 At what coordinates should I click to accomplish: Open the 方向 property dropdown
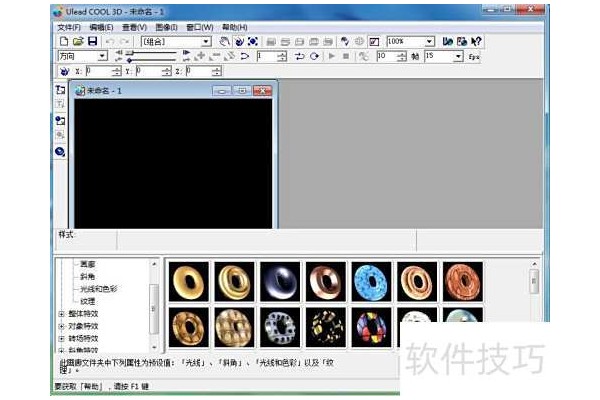coord(102,56)
